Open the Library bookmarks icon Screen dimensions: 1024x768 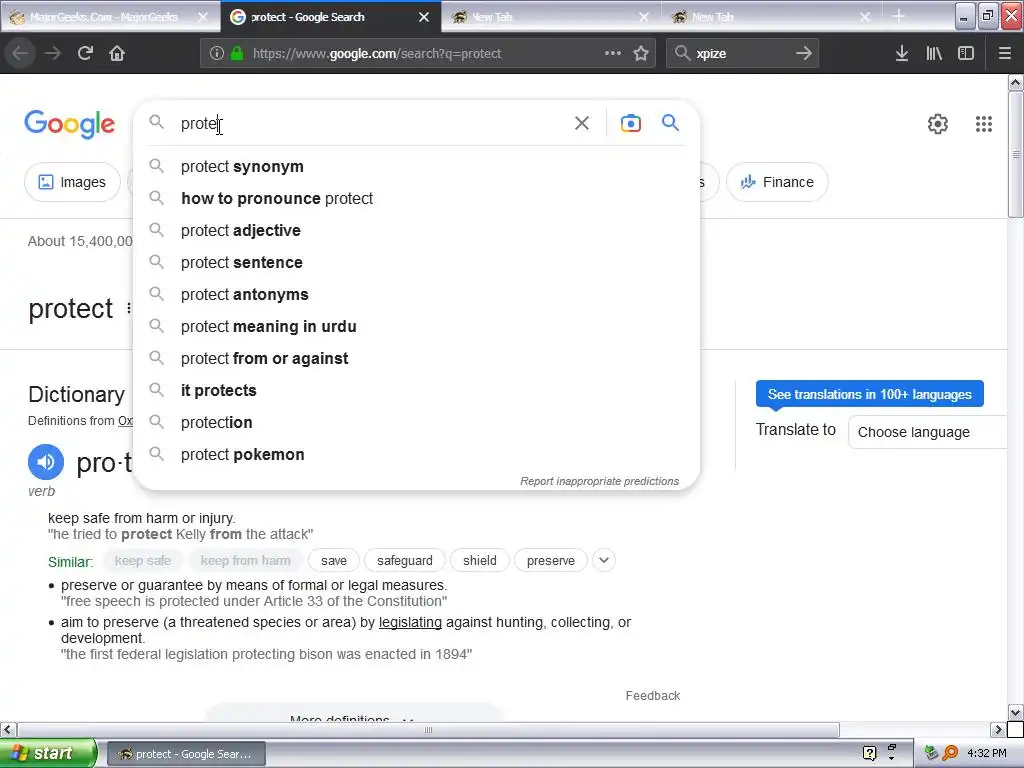click(934, 53)
